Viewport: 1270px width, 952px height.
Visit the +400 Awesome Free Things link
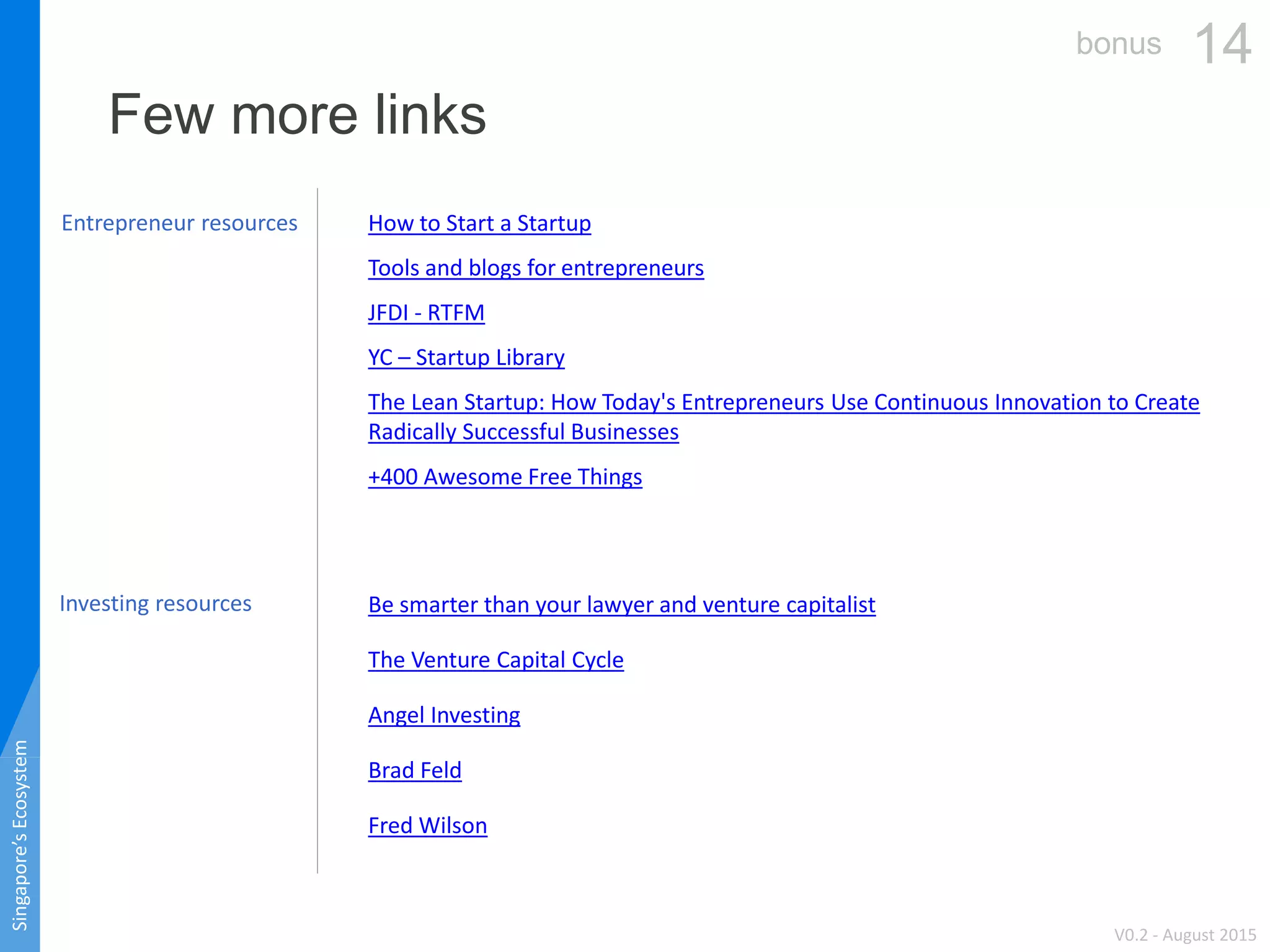tap(505, 477)
